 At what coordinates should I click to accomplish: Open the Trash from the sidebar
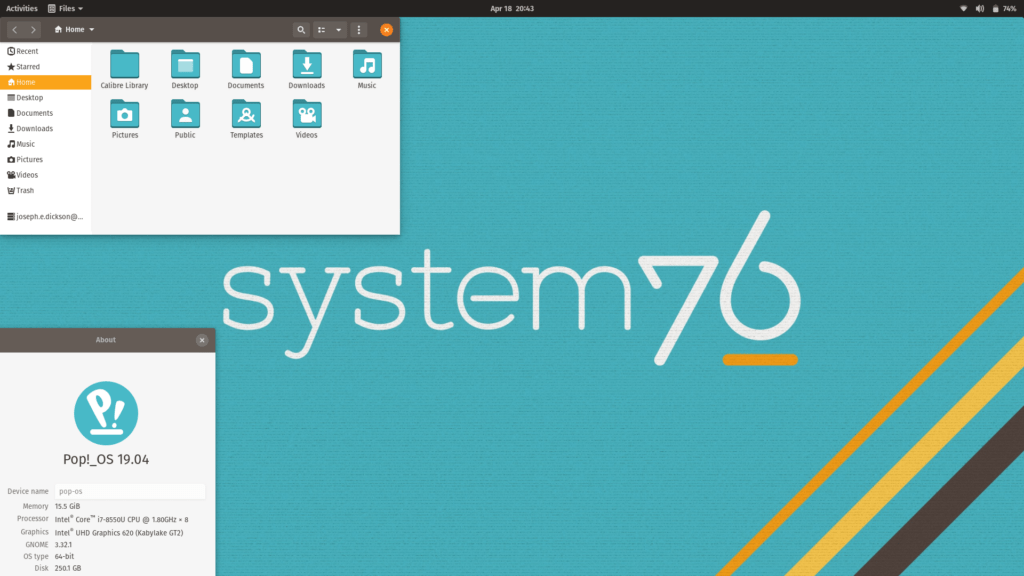pos(27,190)
